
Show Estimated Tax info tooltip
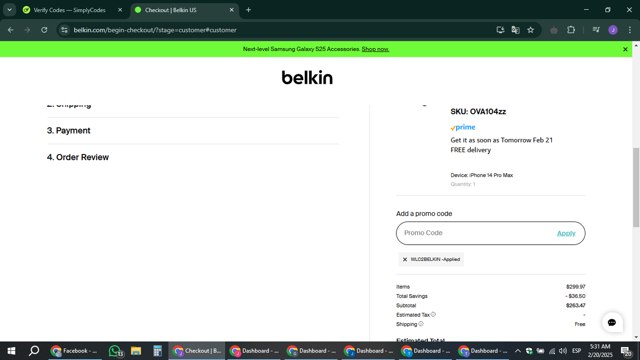pyautogui.click(x=433, y=314)
